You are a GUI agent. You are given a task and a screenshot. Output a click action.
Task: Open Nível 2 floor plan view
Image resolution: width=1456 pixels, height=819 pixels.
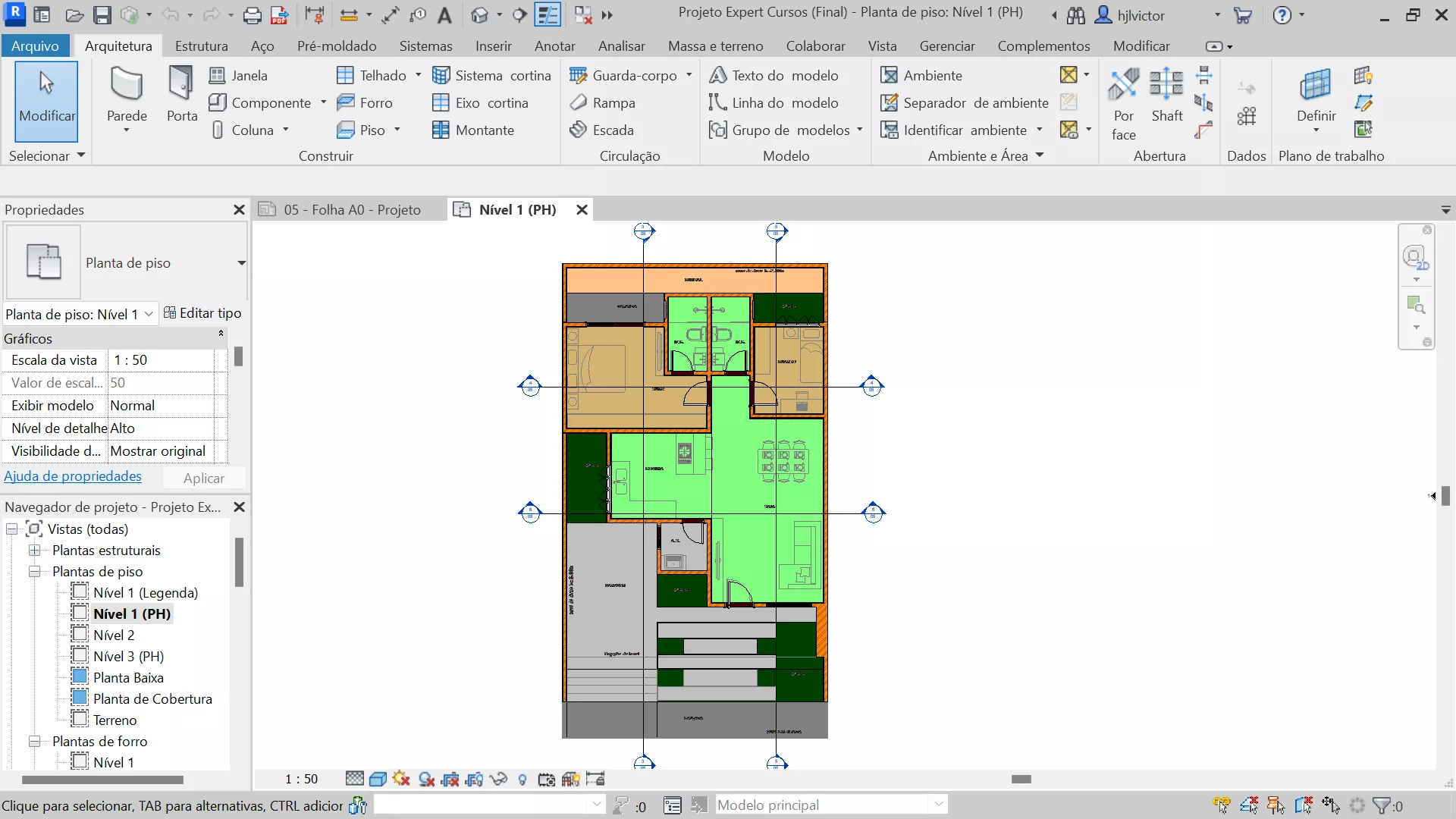[x=114, y=635]
